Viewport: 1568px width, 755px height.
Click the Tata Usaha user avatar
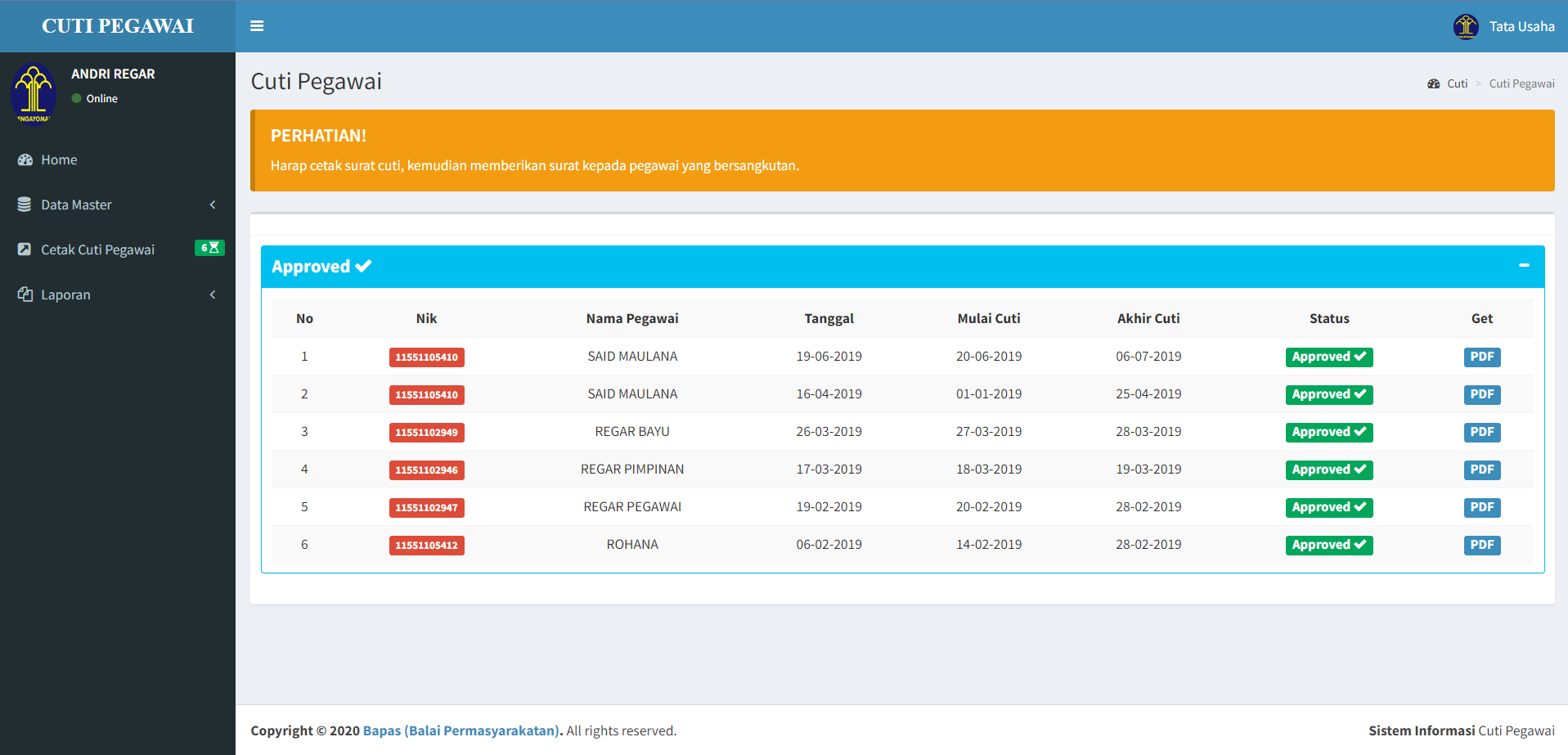tap(1465, 26)
